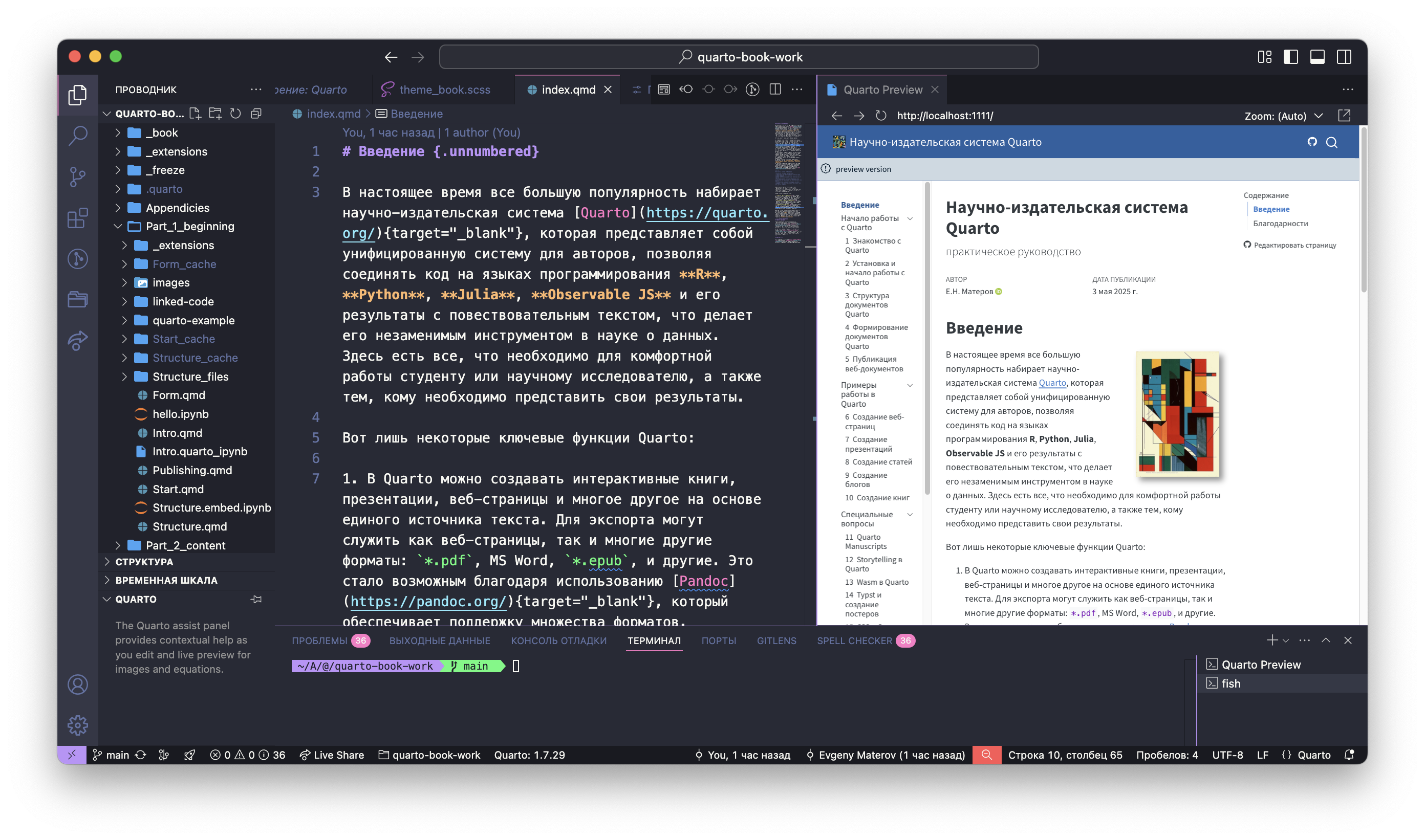Open the Accounts menu in activity bar
The height and width of the screenshot is (840, 1425).
tap(78, 684)
